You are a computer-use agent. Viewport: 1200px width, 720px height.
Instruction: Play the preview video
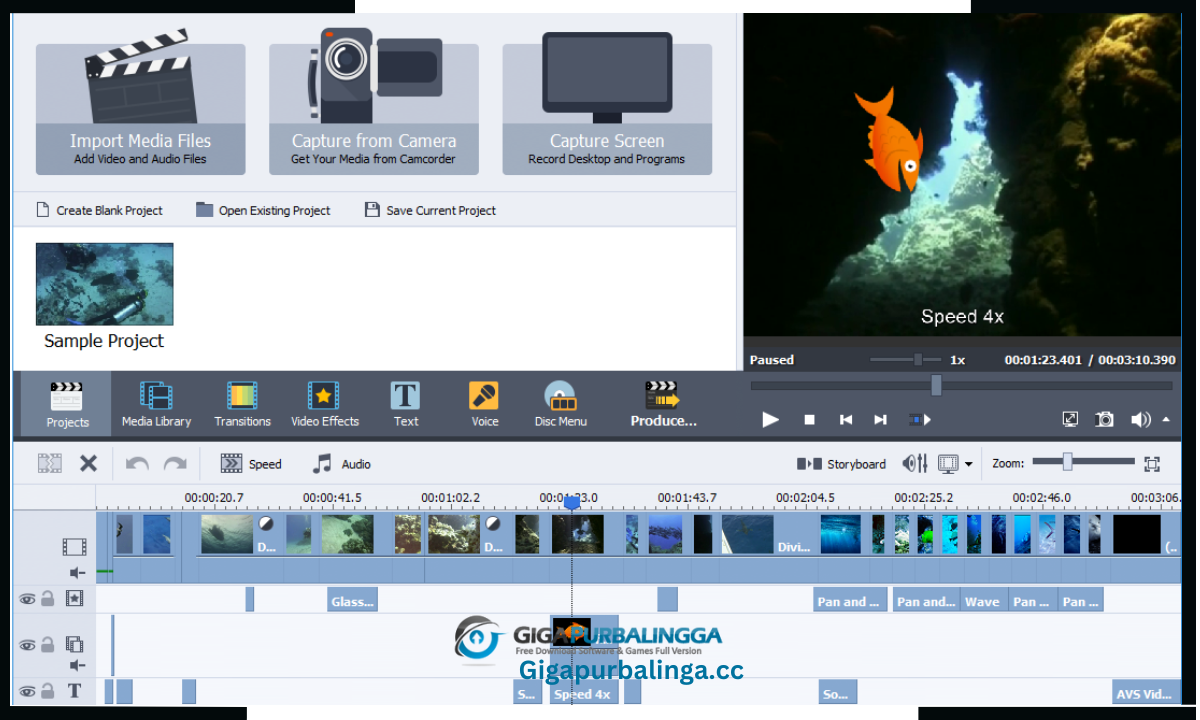pos(770,420)
